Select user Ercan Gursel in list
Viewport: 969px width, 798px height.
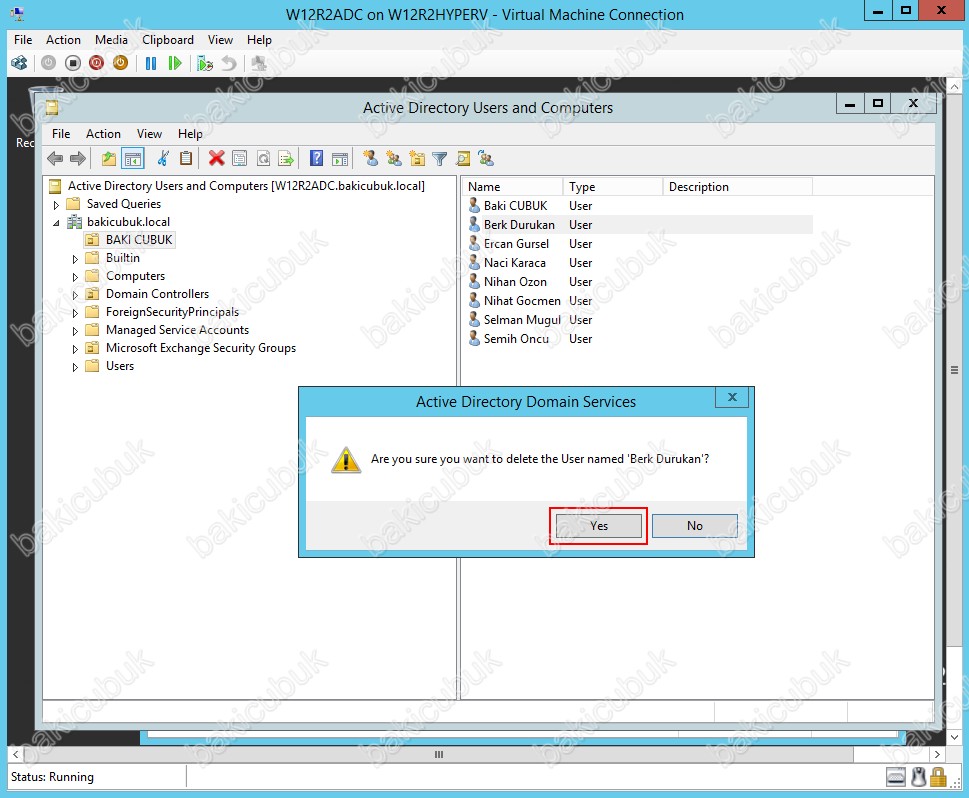516,244
